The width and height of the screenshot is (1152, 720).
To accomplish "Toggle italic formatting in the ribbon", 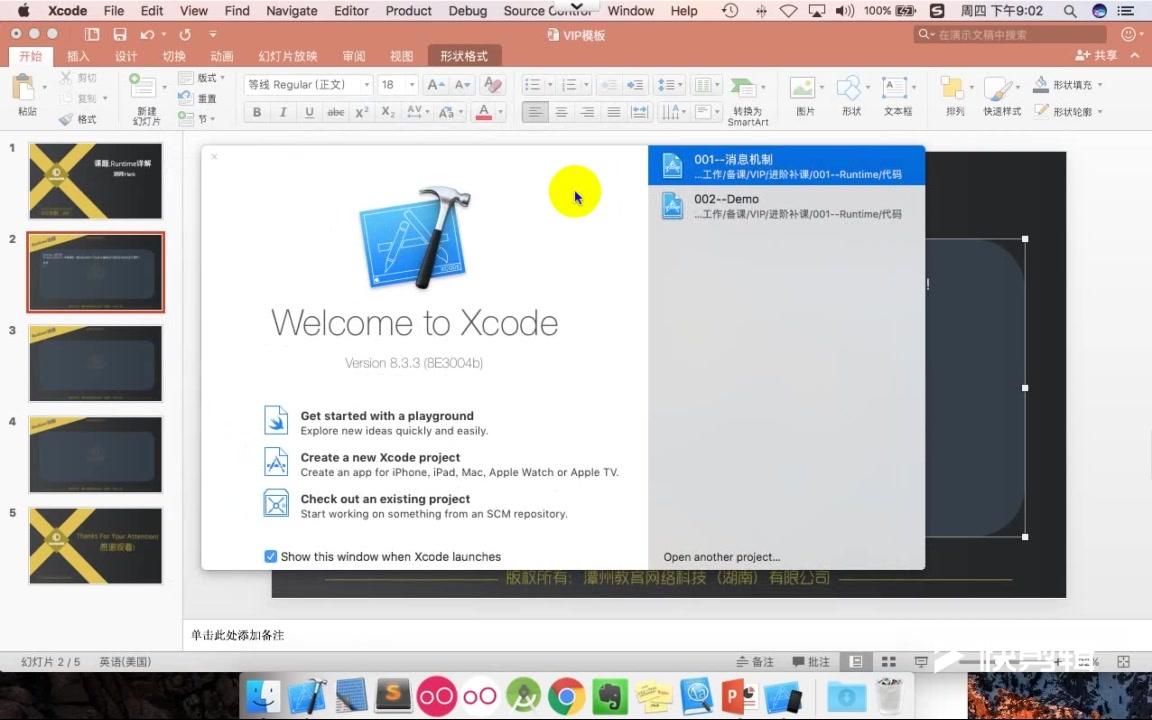I will click(x=283, y=112).
